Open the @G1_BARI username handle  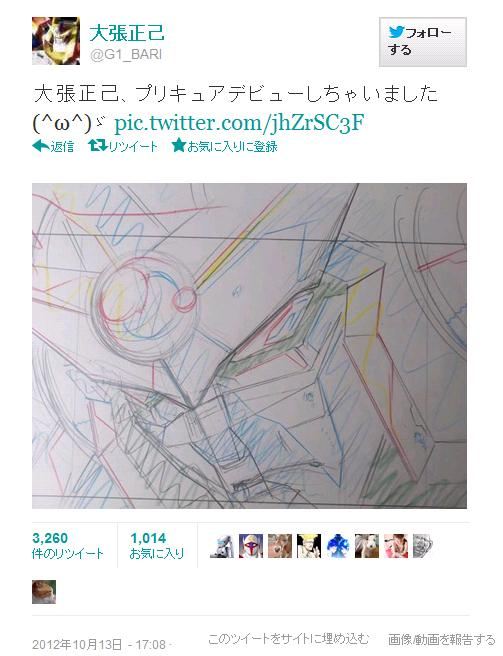coord(126,55)
